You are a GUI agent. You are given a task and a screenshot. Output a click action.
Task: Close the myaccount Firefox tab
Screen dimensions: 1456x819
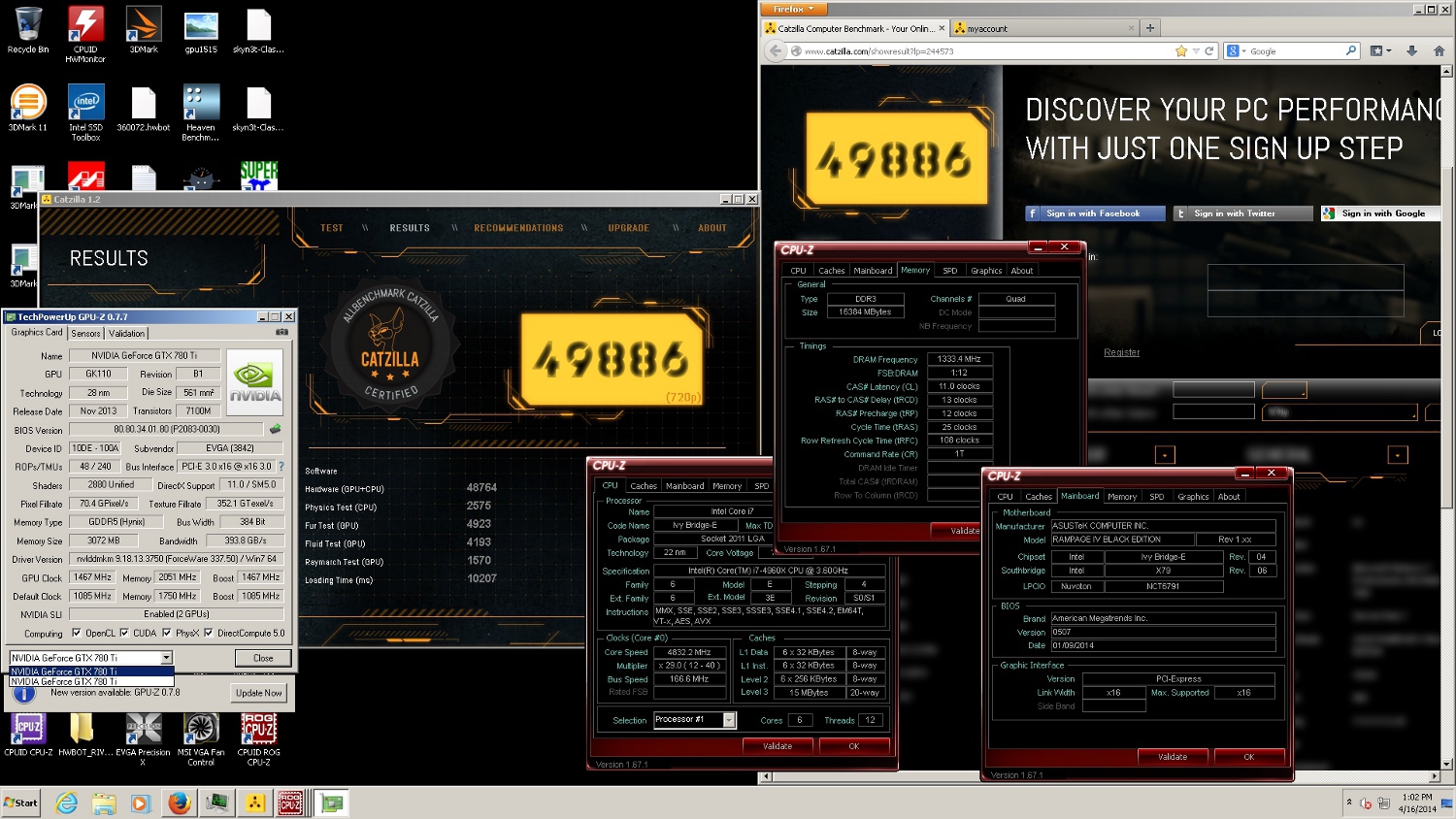pos(1131,28)
